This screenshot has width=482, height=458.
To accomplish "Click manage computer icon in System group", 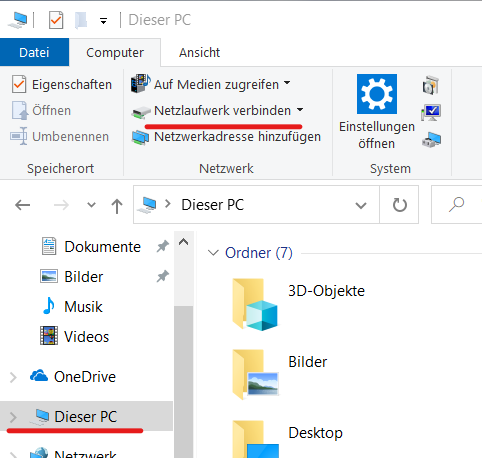I will pyautogui.click(x=431, y=139).
